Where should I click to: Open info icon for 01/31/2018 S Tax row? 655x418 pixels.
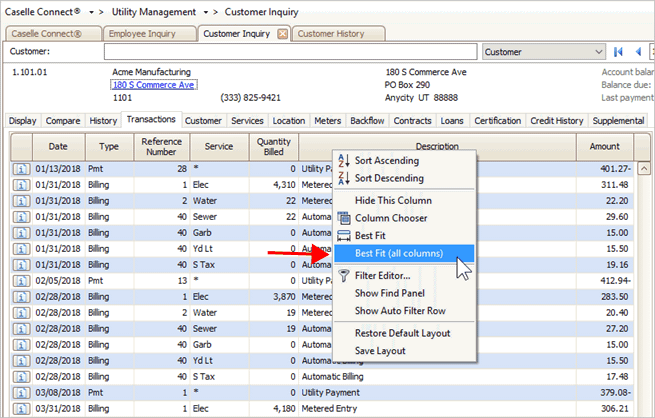click(x=21, y=265)
